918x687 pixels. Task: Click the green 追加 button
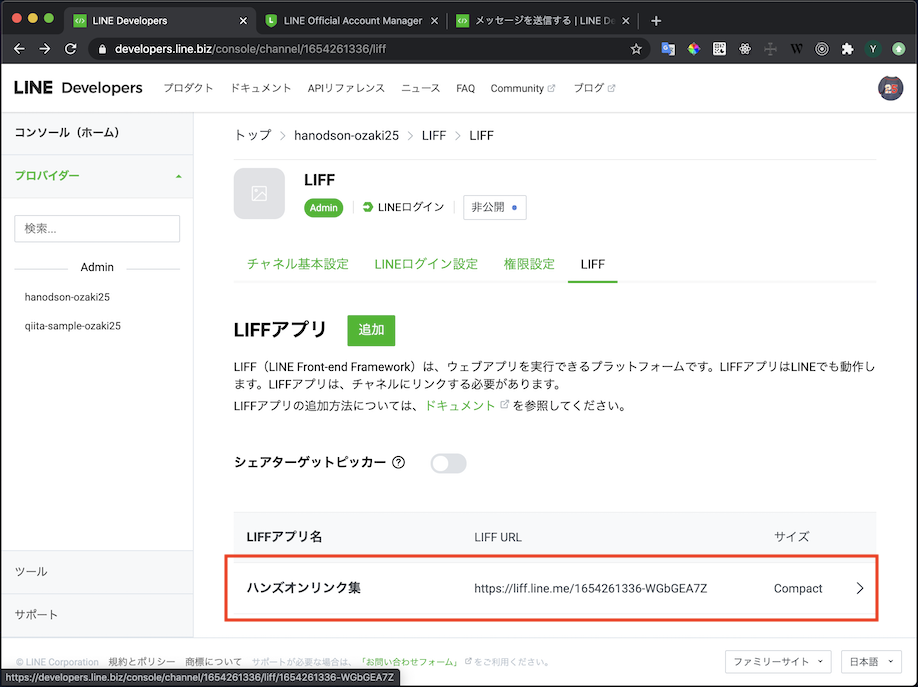(x=371, y=330)
